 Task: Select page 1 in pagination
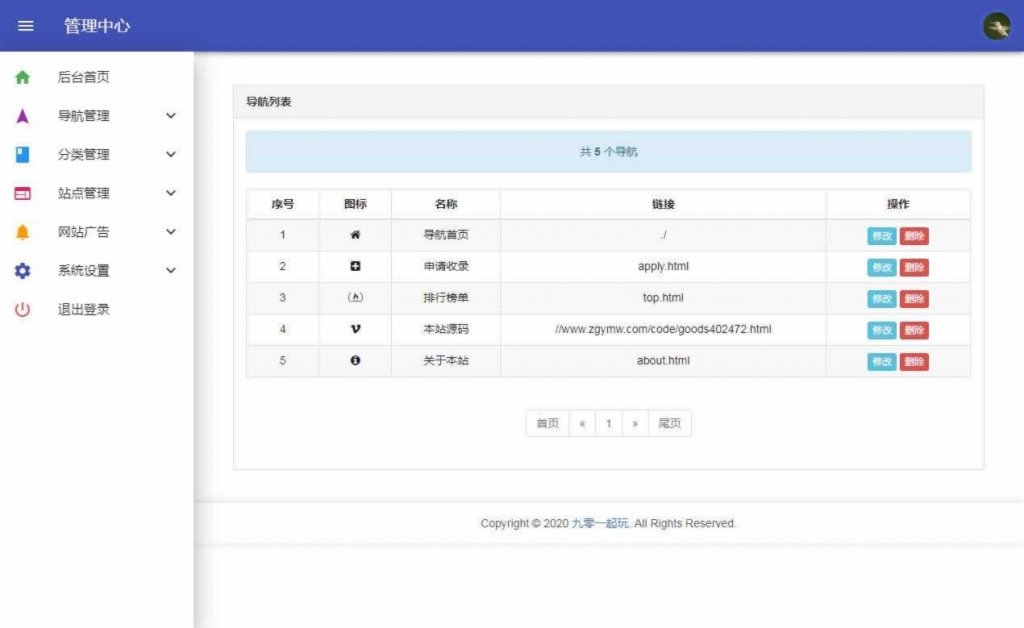point(609,424)
